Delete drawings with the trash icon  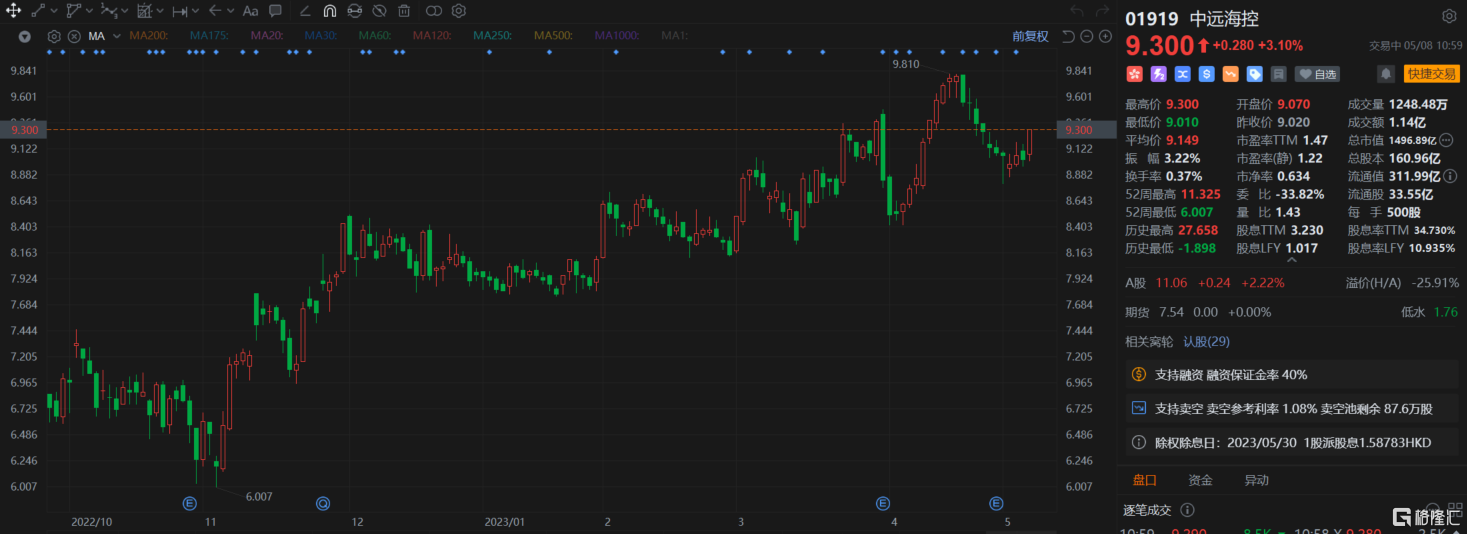(404, 11)
